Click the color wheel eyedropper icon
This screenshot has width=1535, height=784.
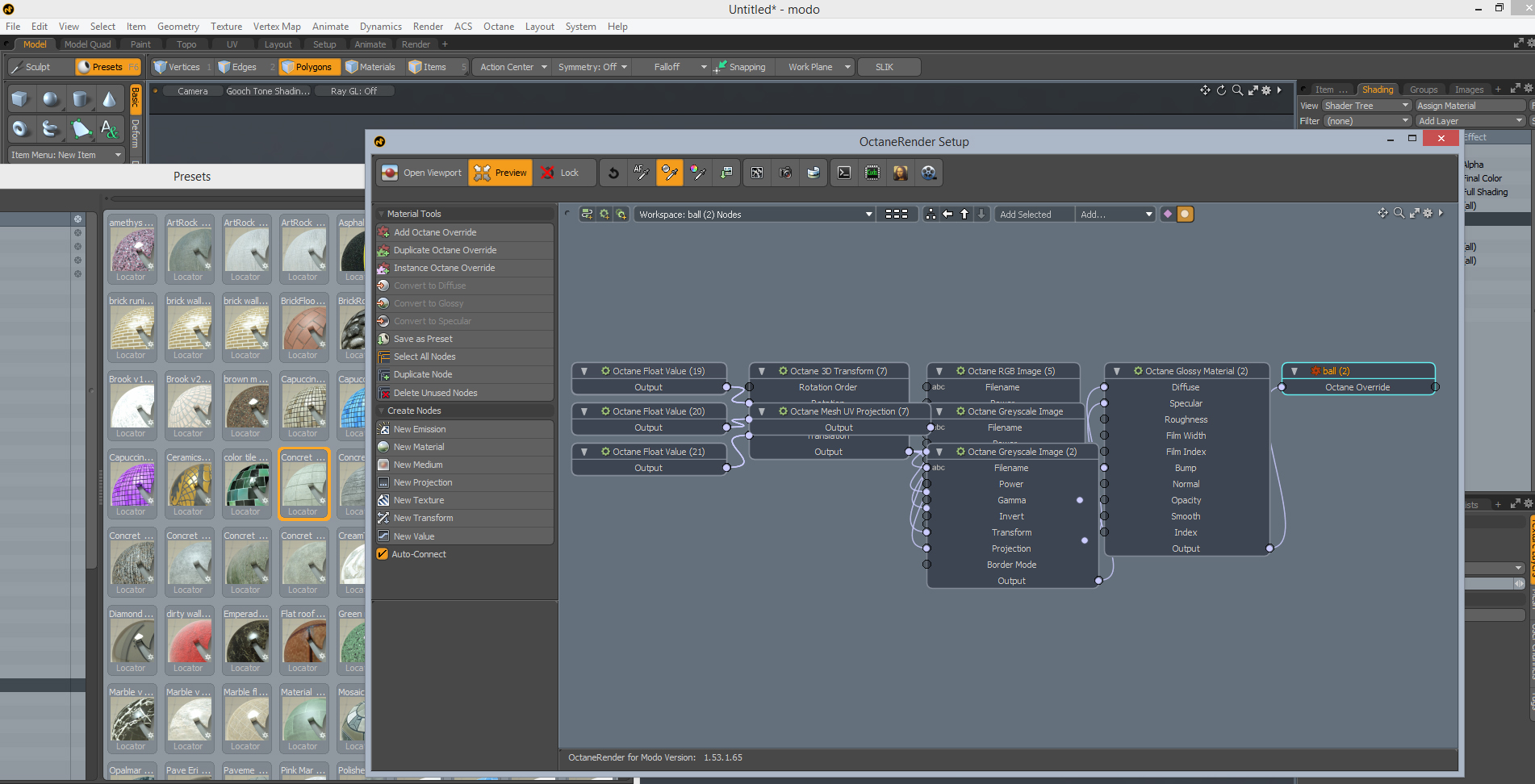click(698, 173)
